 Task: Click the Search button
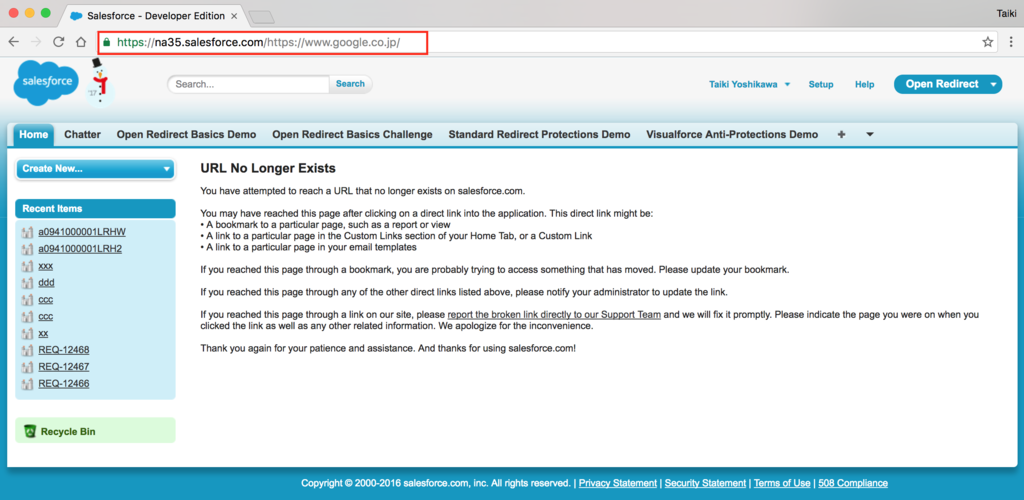tap(350, 84)
